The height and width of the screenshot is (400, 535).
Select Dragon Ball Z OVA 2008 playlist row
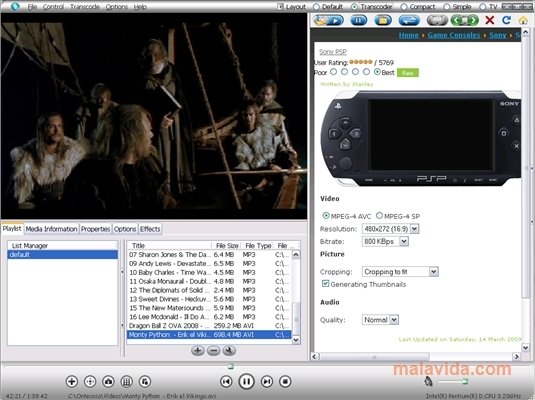point(209,326)
